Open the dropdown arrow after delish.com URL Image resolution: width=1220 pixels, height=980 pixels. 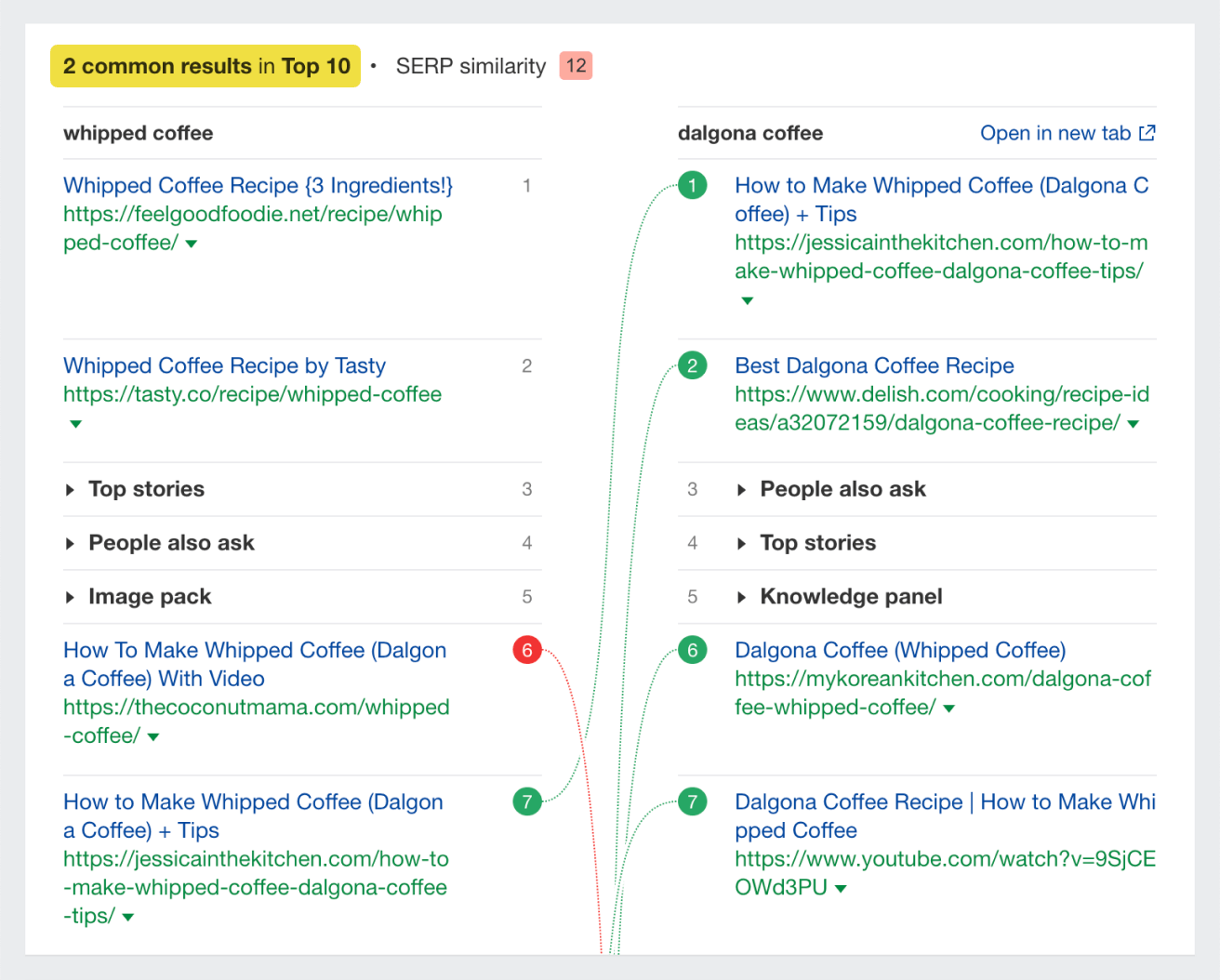click(1134, 424)
